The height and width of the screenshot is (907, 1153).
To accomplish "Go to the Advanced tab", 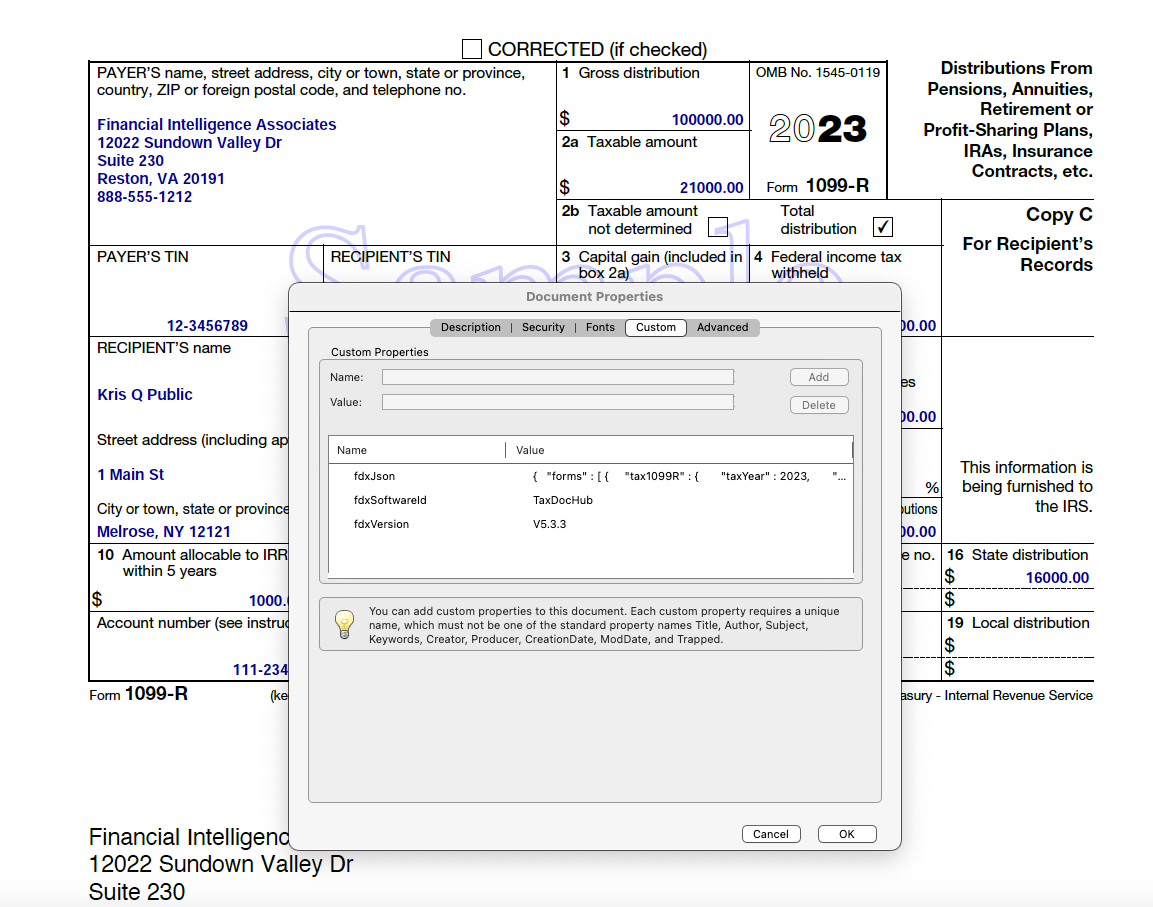I will pos(722,327).
